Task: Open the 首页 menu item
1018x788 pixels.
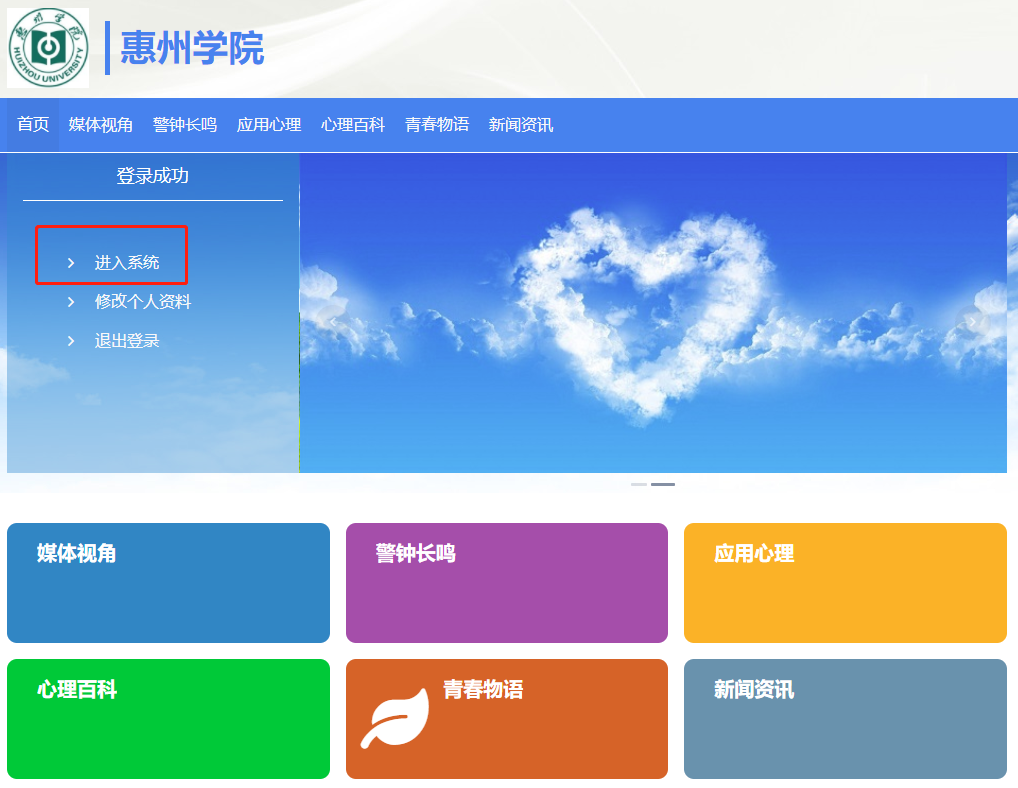Action: (31, 124)
